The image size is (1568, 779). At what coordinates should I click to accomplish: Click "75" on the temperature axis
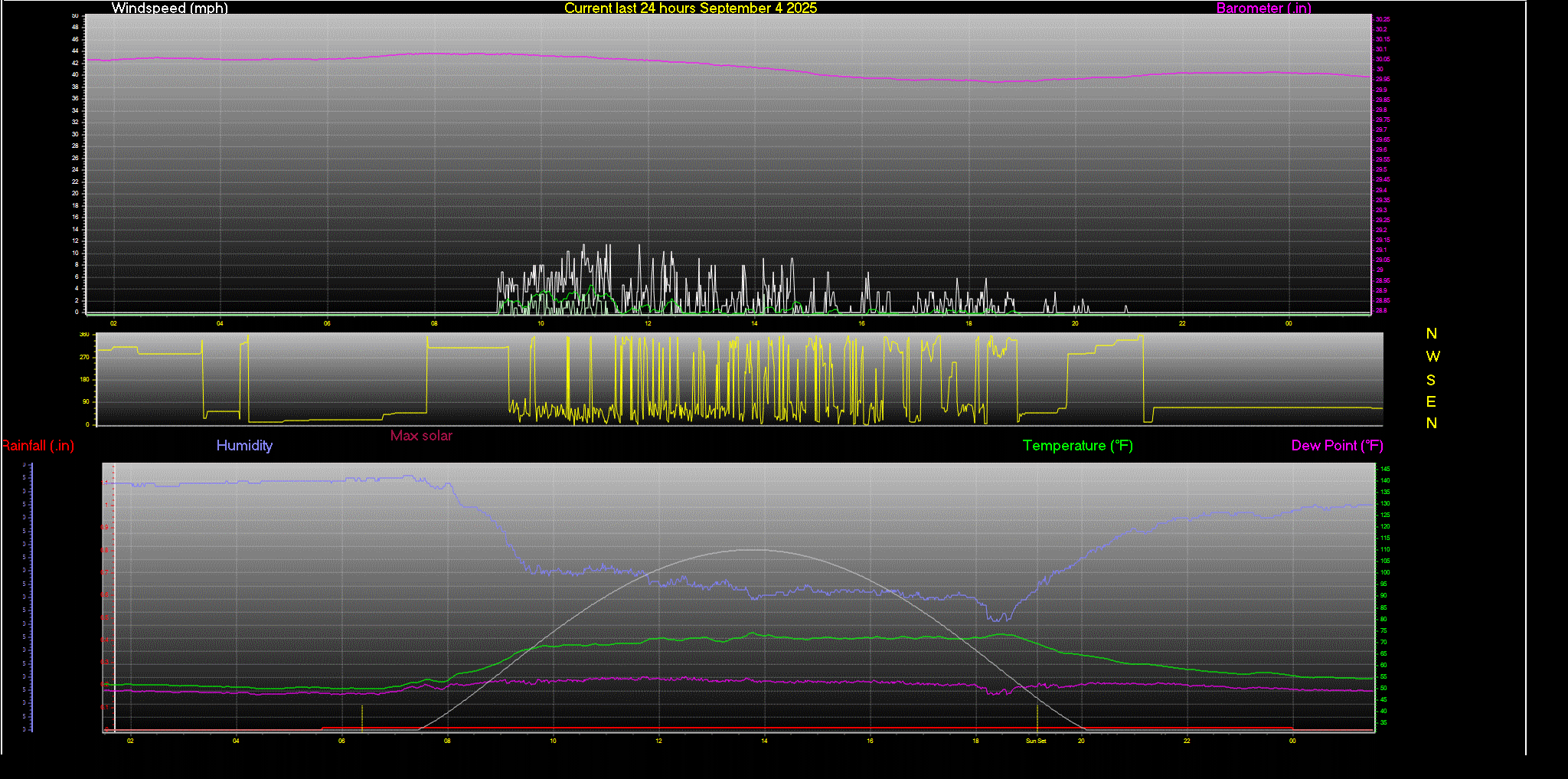[x=1384, y=630]
